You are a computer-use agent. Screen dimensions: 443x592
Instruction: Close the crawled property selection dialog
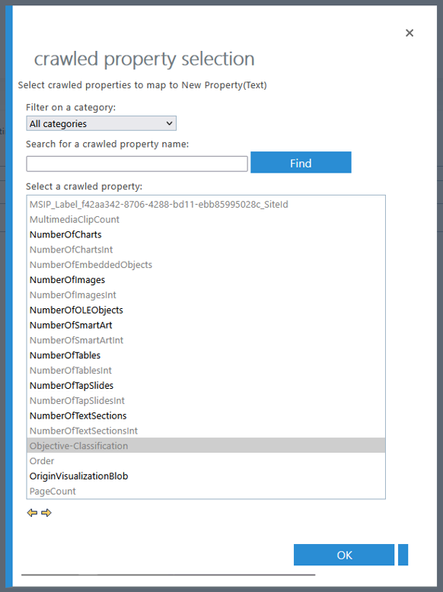[409, 33]
